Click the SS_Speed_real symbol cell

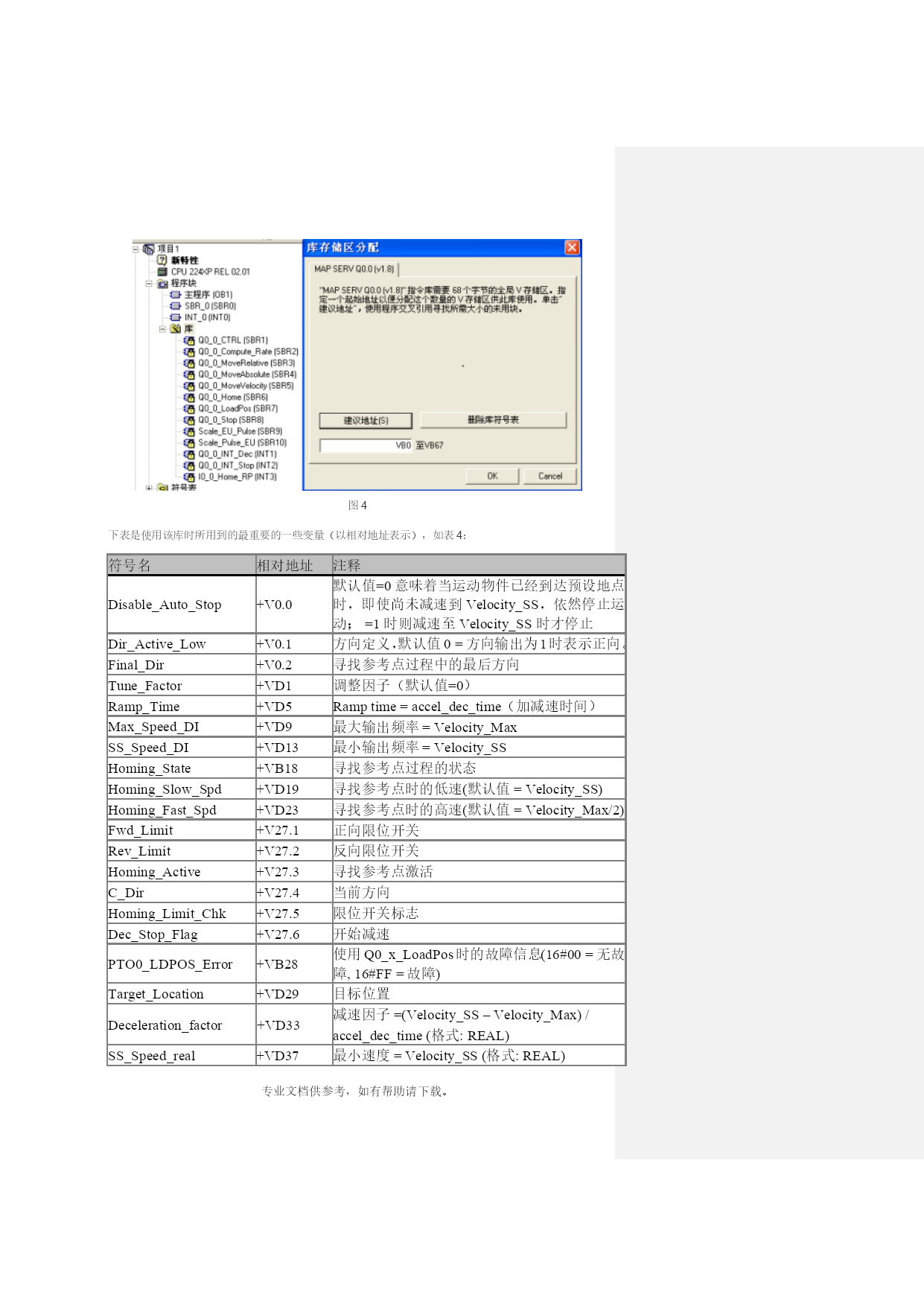click(182, 1056)
